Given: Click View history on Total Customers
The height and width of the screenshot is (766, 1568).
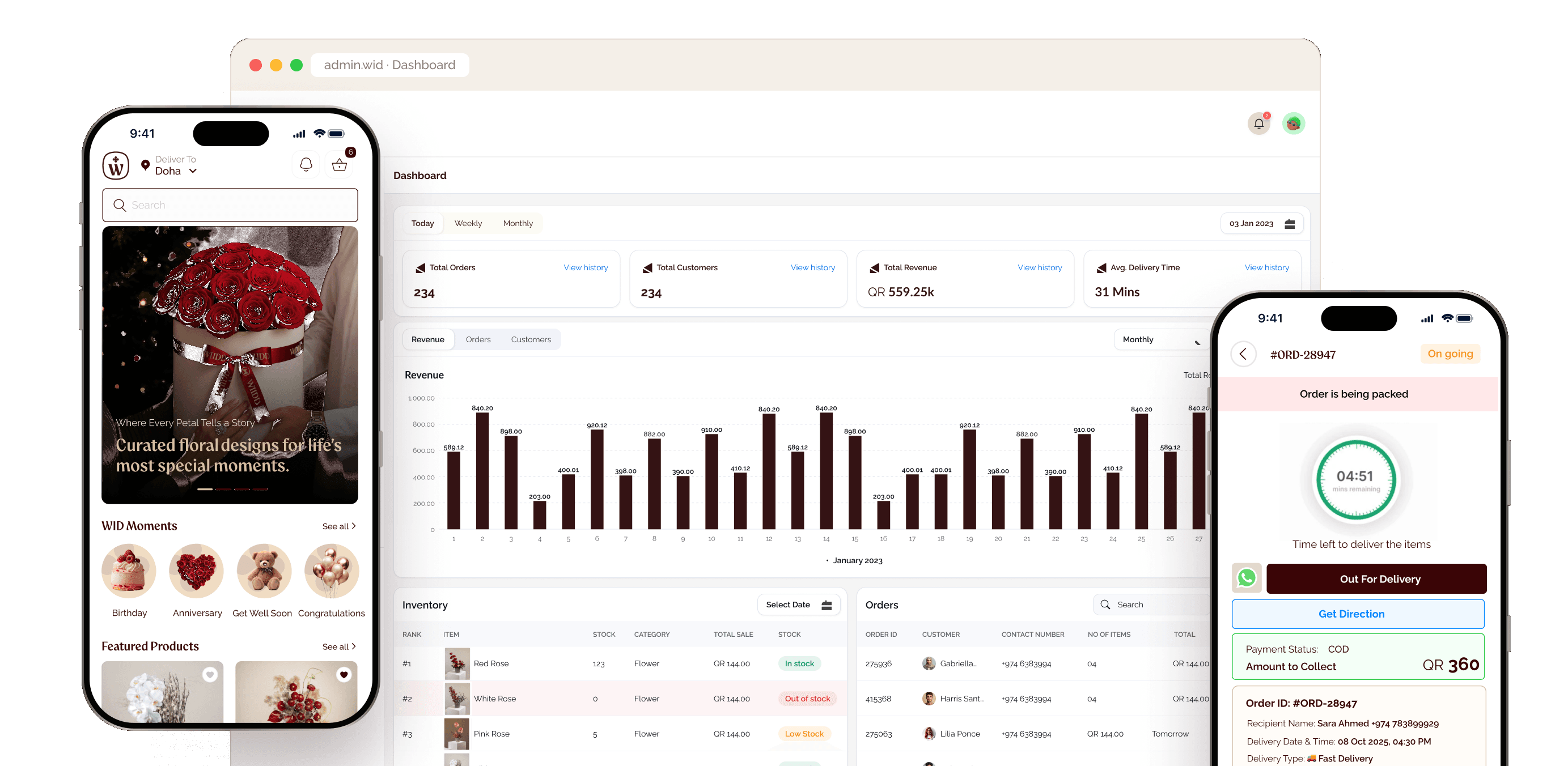Looking at the screenshot, I should point(812,268).
